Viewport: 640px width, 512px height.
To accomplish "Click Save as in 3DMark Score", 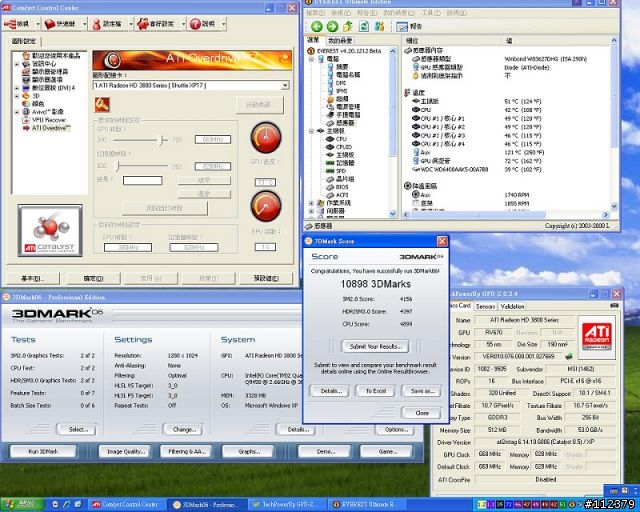I will coord(421,391).
